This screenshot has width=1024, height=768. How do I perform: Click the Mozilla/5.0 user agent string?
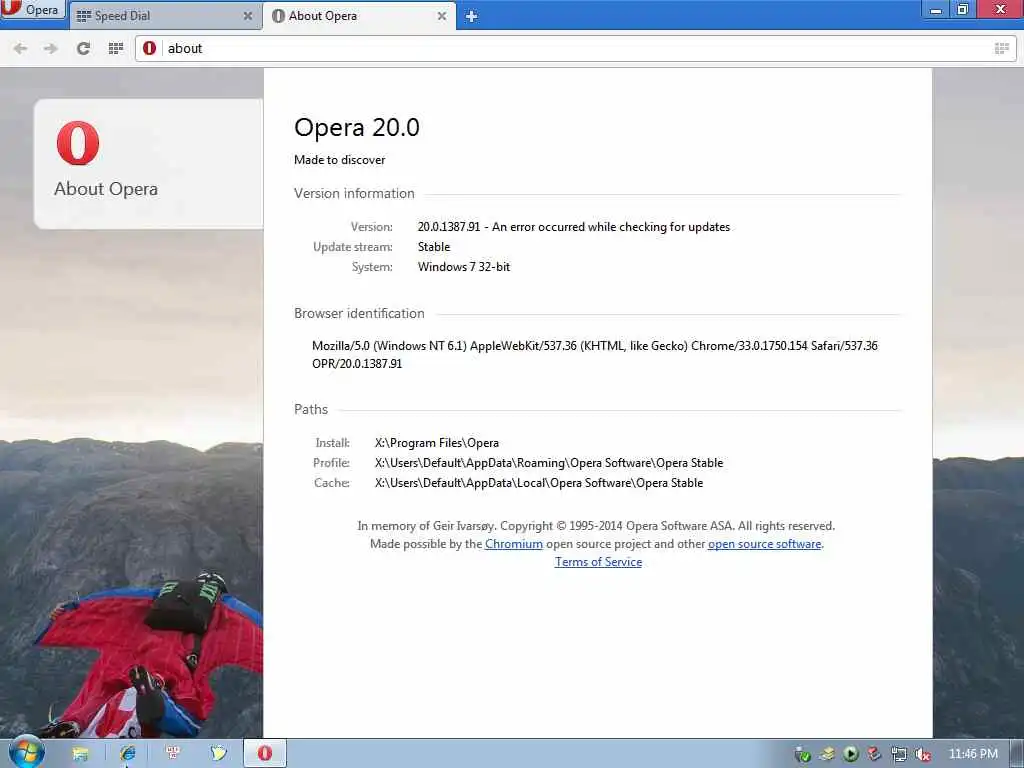point(594,355)
